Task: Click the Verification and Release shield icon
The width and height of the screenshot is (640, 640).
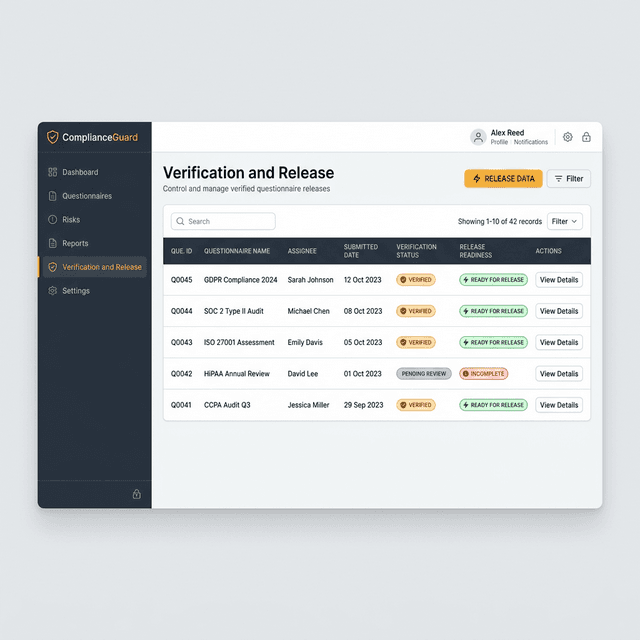Action: (53, 267)
